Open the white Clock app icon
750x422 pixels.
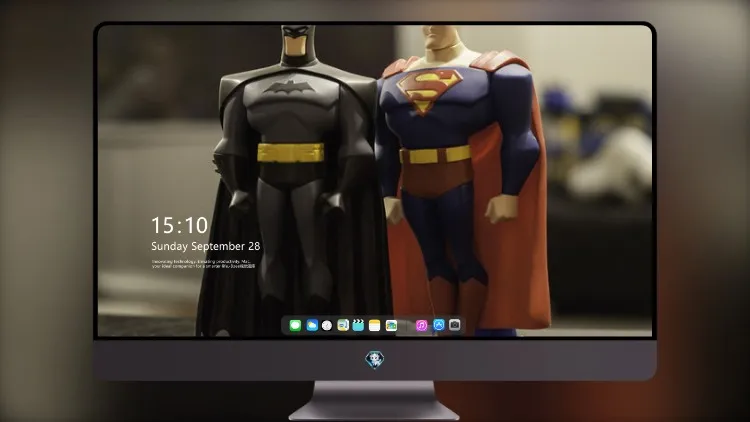point(327,325)
